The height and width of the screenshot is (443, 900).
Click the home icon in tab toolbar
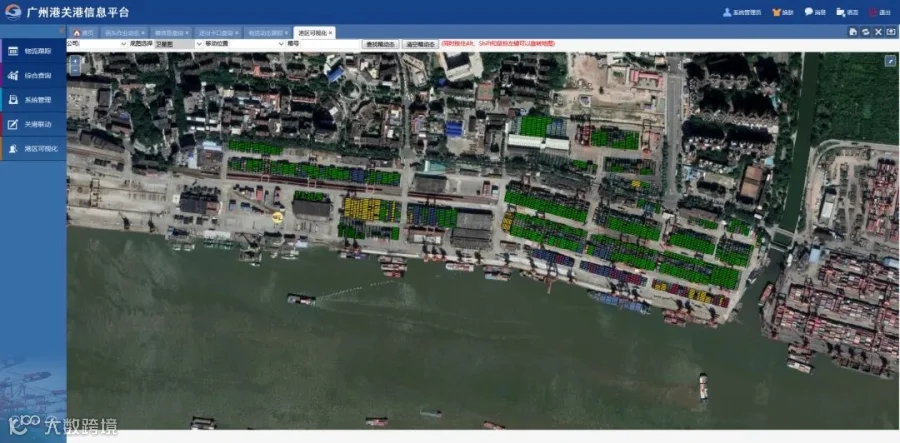[x=853, y=32]
